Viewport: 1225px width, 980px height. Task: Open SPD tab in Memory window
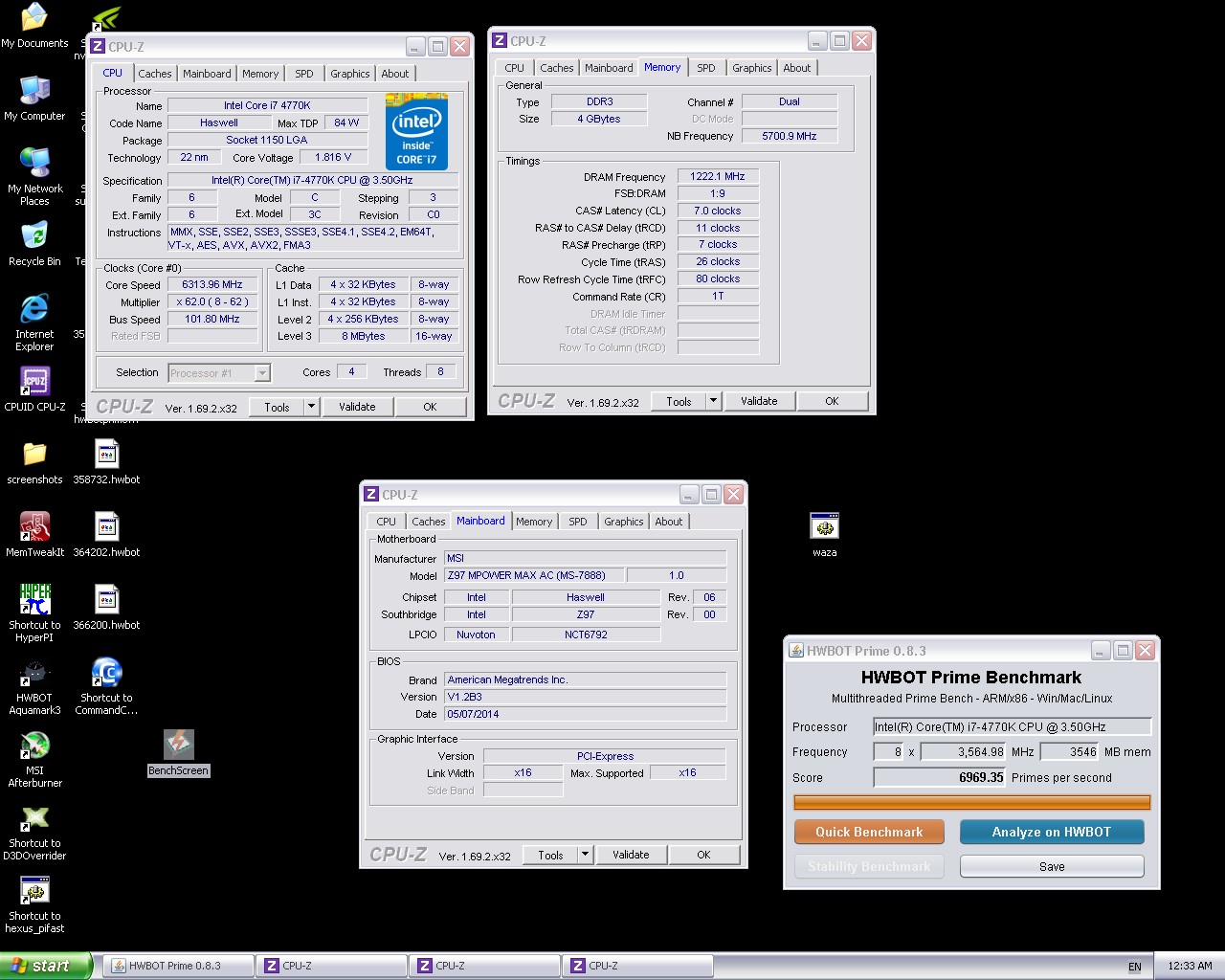point(706,68)
